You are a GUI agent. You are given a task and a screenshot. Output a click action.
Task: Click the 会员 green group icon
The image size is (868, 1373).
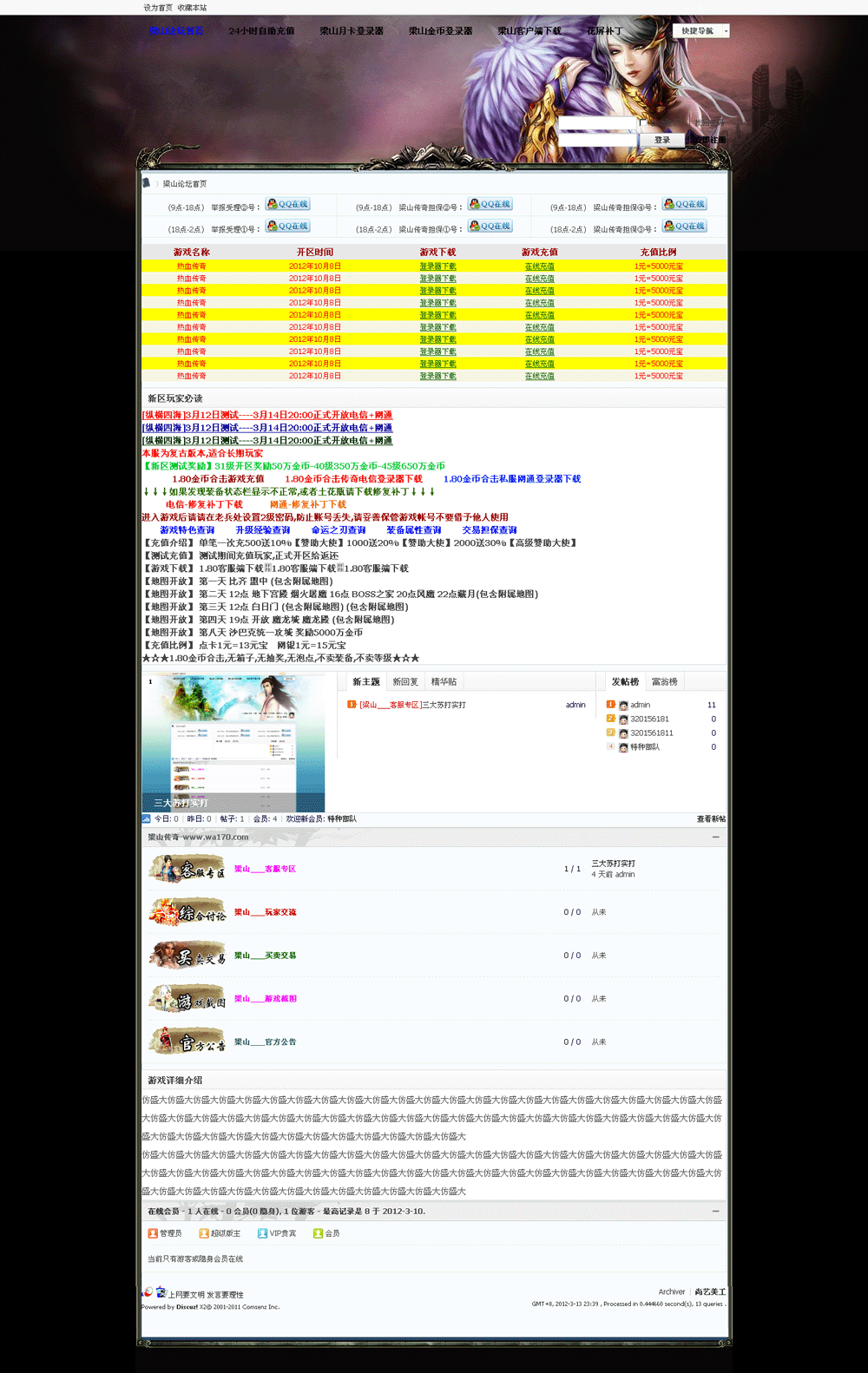318,1233
